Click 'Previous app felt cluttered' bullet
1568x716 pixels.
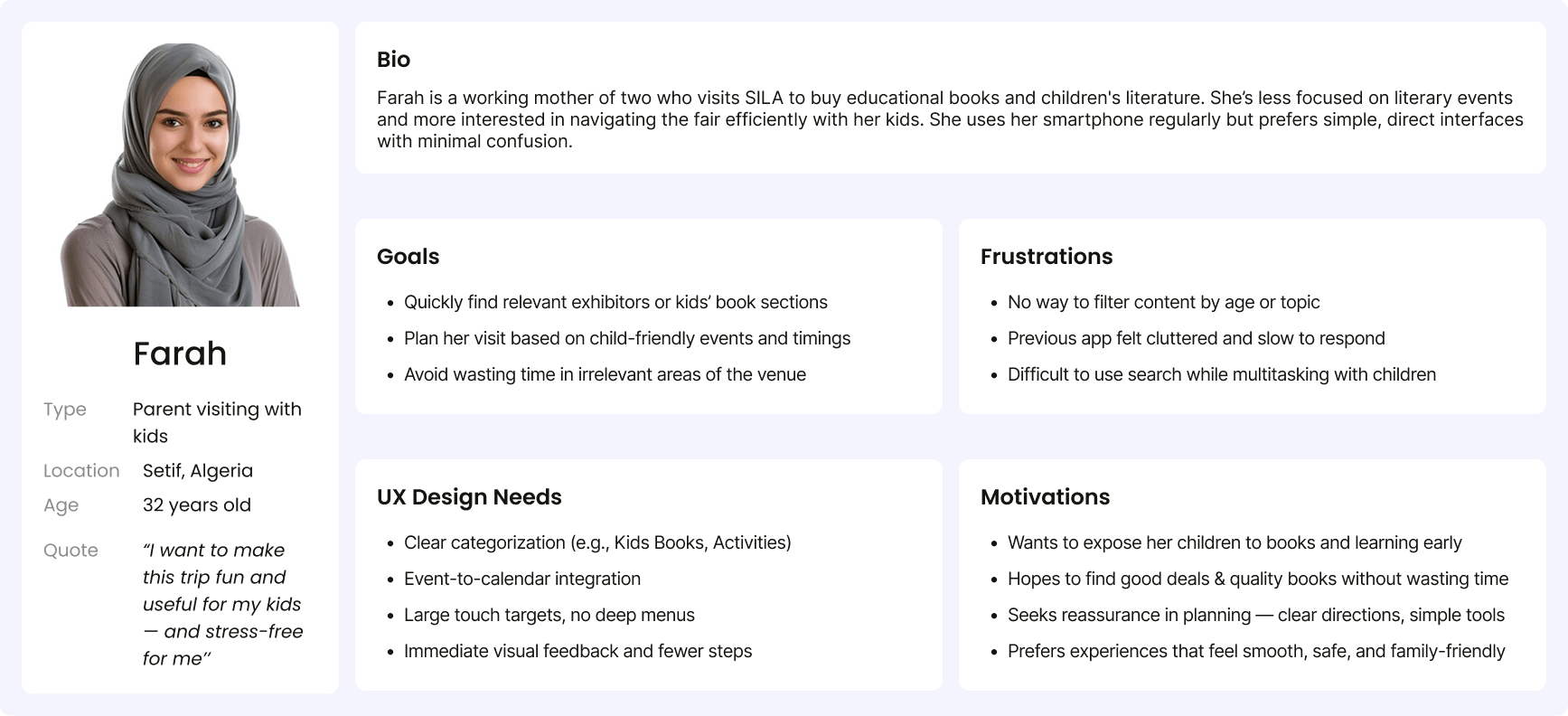pos(1197,339)
